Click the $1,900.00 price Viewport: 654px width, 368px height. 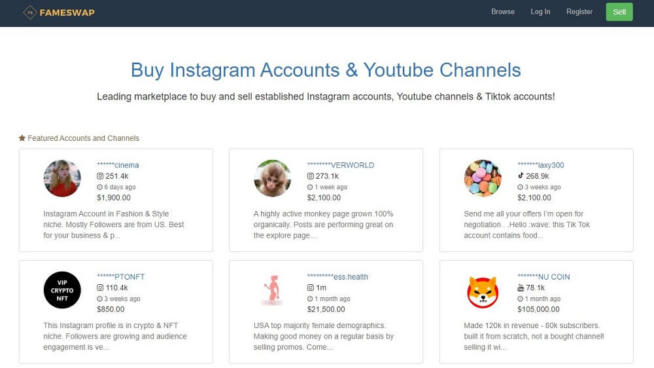(x=113, y=198)
